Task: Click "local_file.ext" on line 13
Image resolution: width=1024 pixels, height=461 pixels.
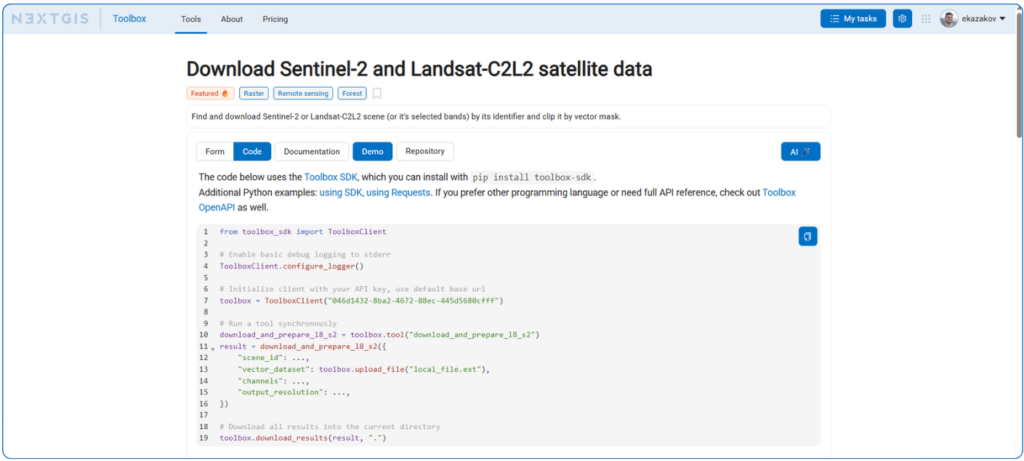Action: click(445, 370)
